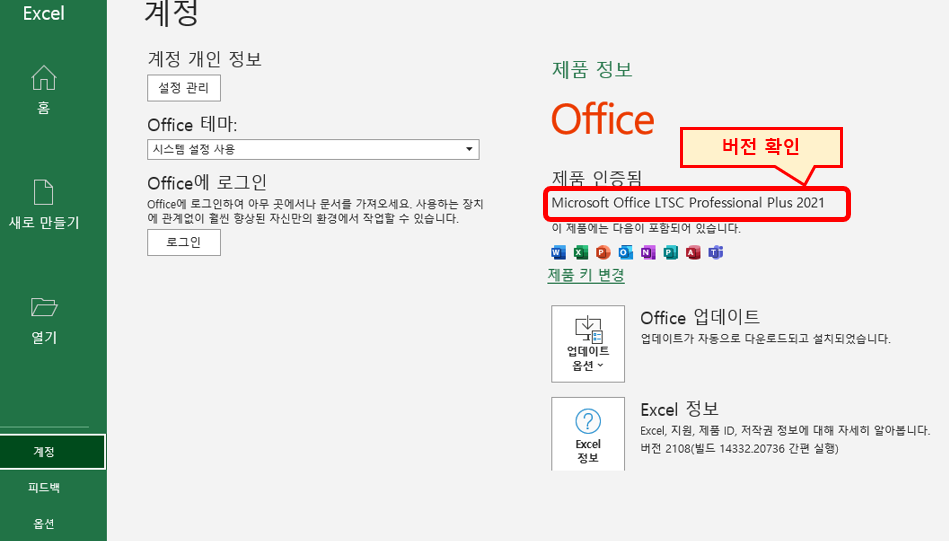The image size is (949, 541).
Task: Click the Teams app icon
Action: [x=715, y=252]
